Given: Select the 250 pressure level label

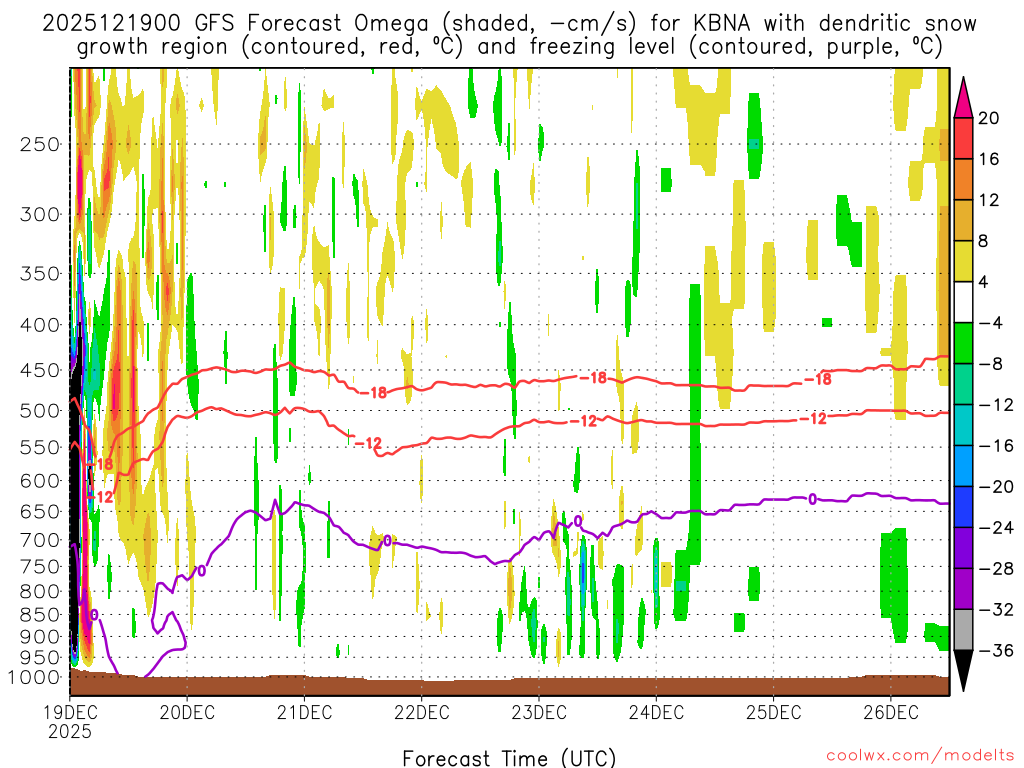Looking at the screenshot, I should pyautogui.click(x=40, y=144).
